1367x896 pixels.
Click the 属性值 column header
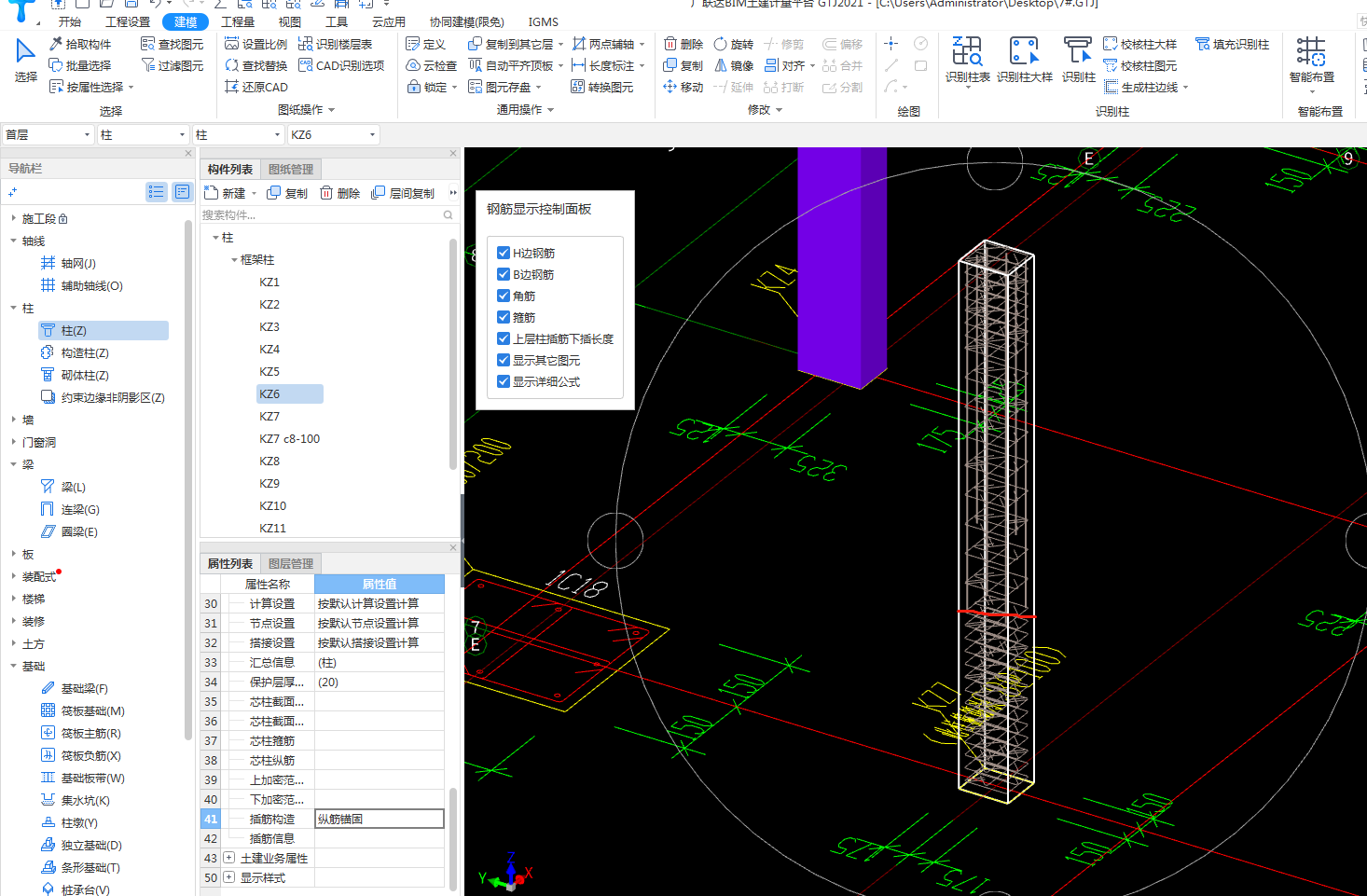click(380, 584)
